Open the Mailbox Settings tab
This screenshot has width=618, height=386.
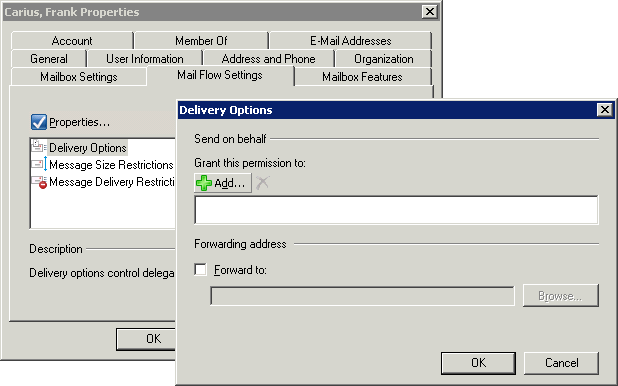point(79,76)
